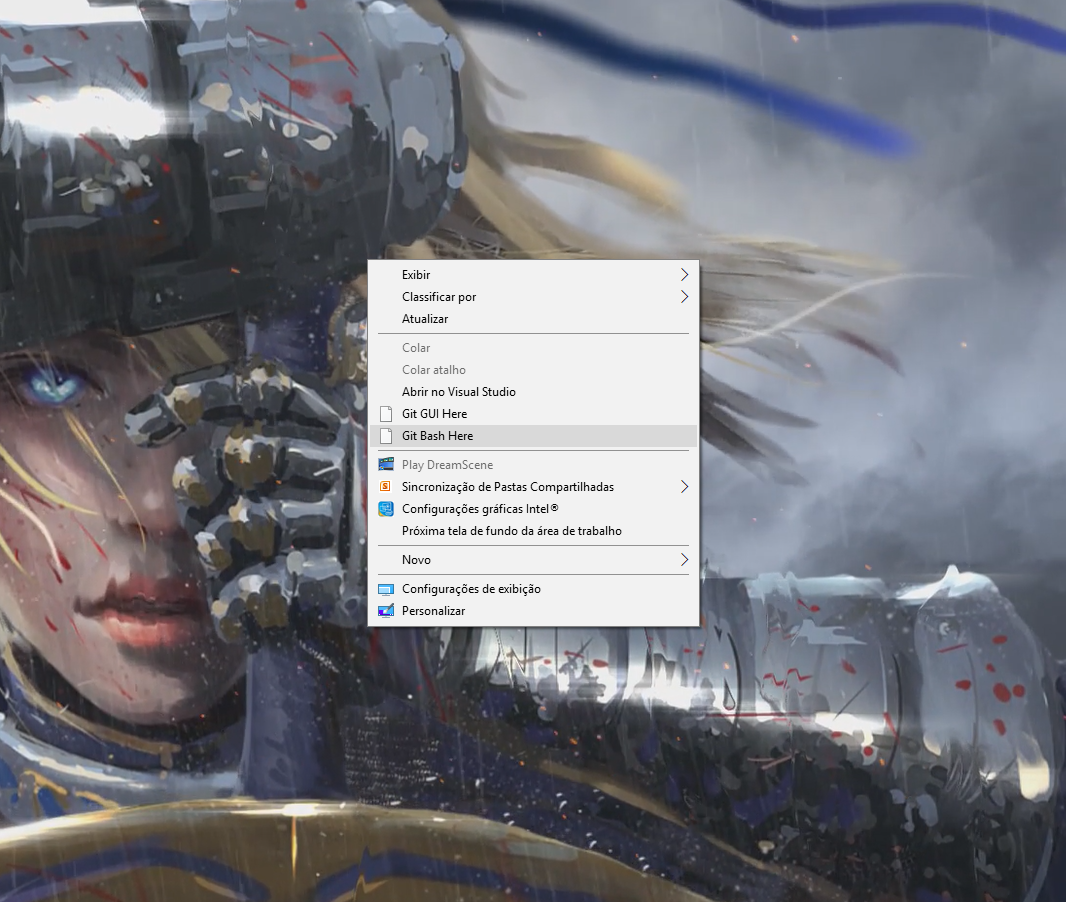The image size is (1066, 902).
Task: Click the Personalizar icon
Action: pos(385,611)
